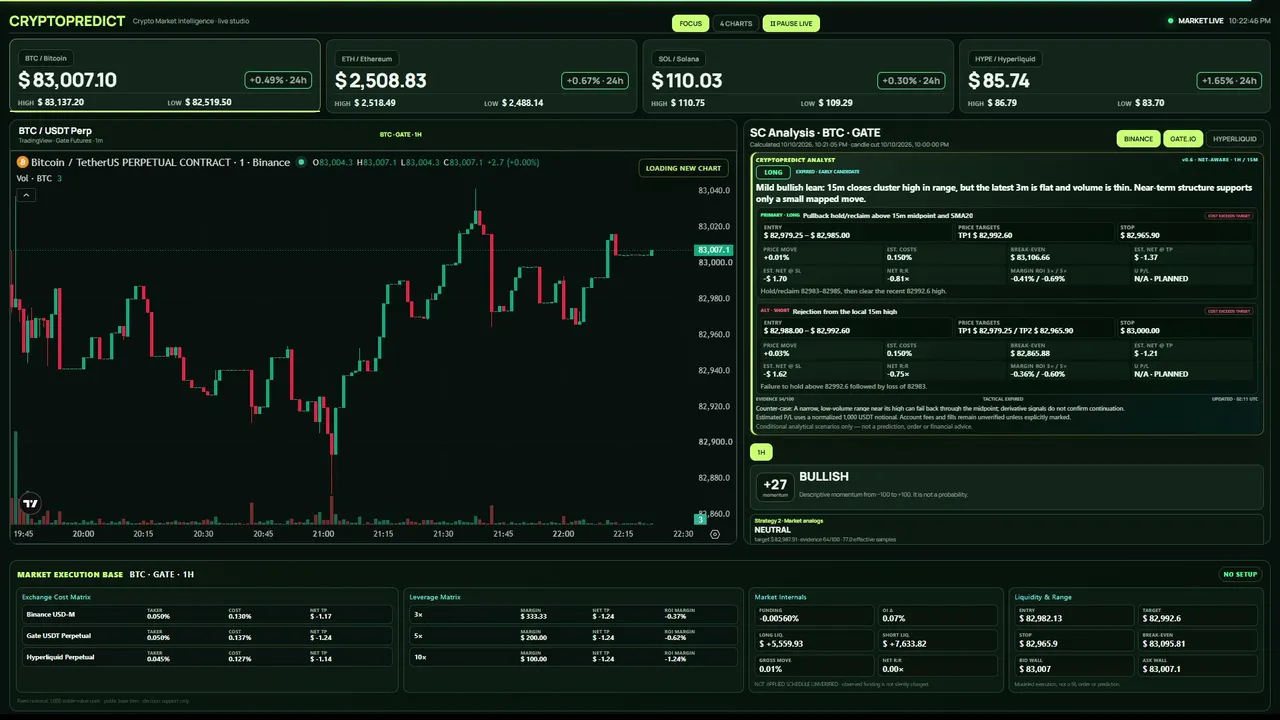Enable Focus mode
Image resolution: width=1280 pixels, height=720 pixels.
(x=690, y=23)
